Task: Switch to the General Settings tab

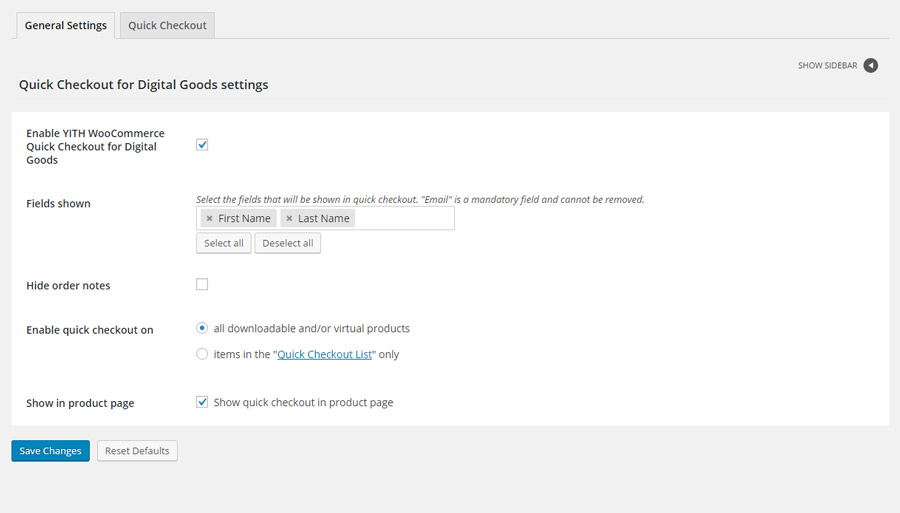Action: (66, 26)
